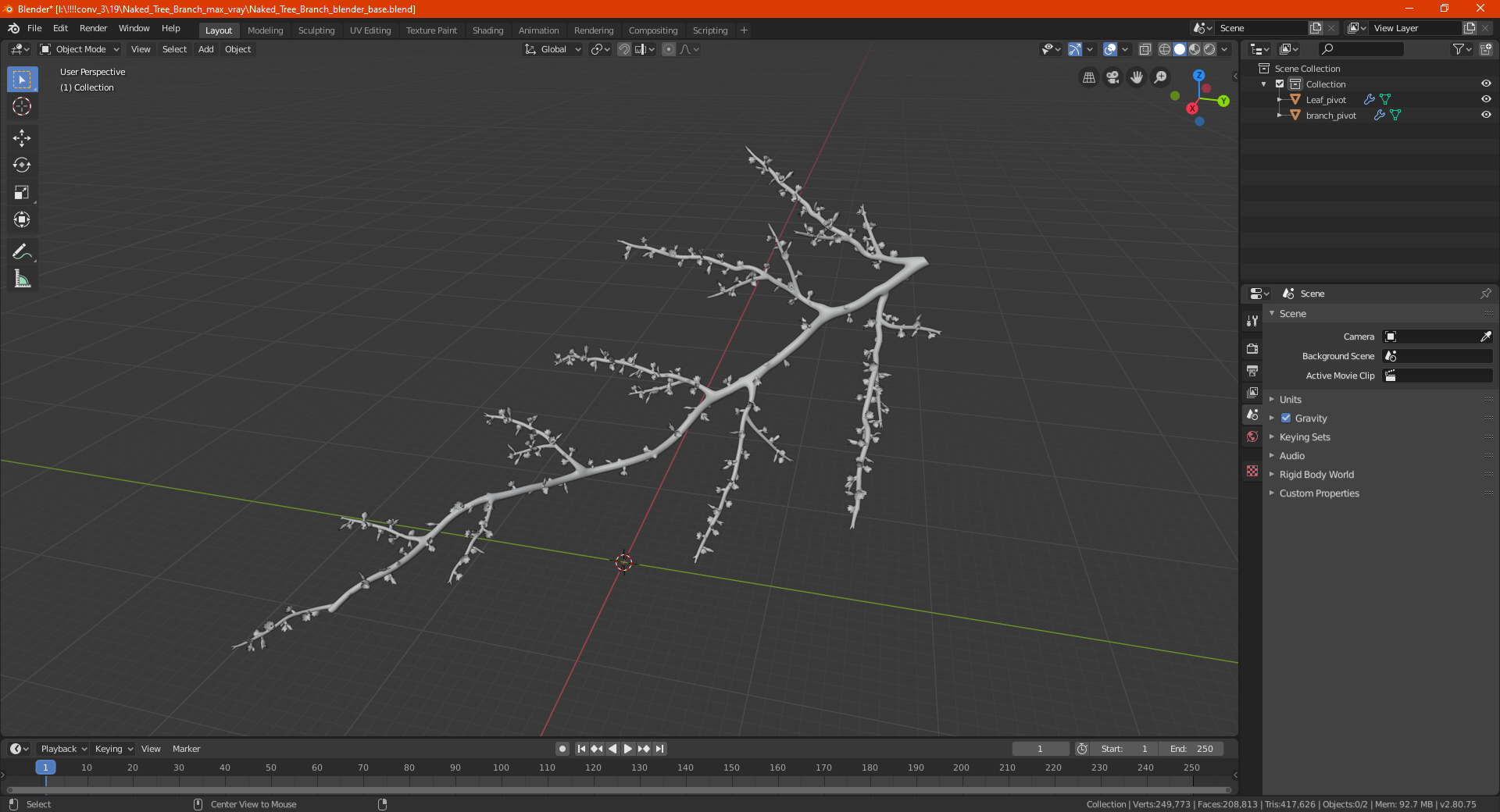
Task: Switch to material preview shading
Action: coord(1195,49)
